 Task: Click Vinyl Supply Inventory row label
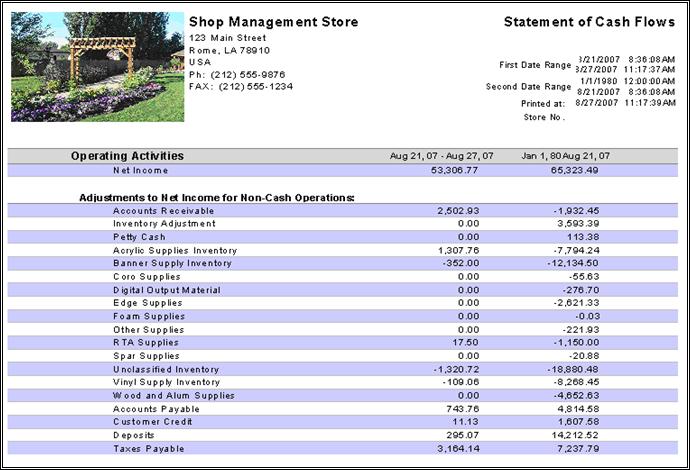pos(166,382)
